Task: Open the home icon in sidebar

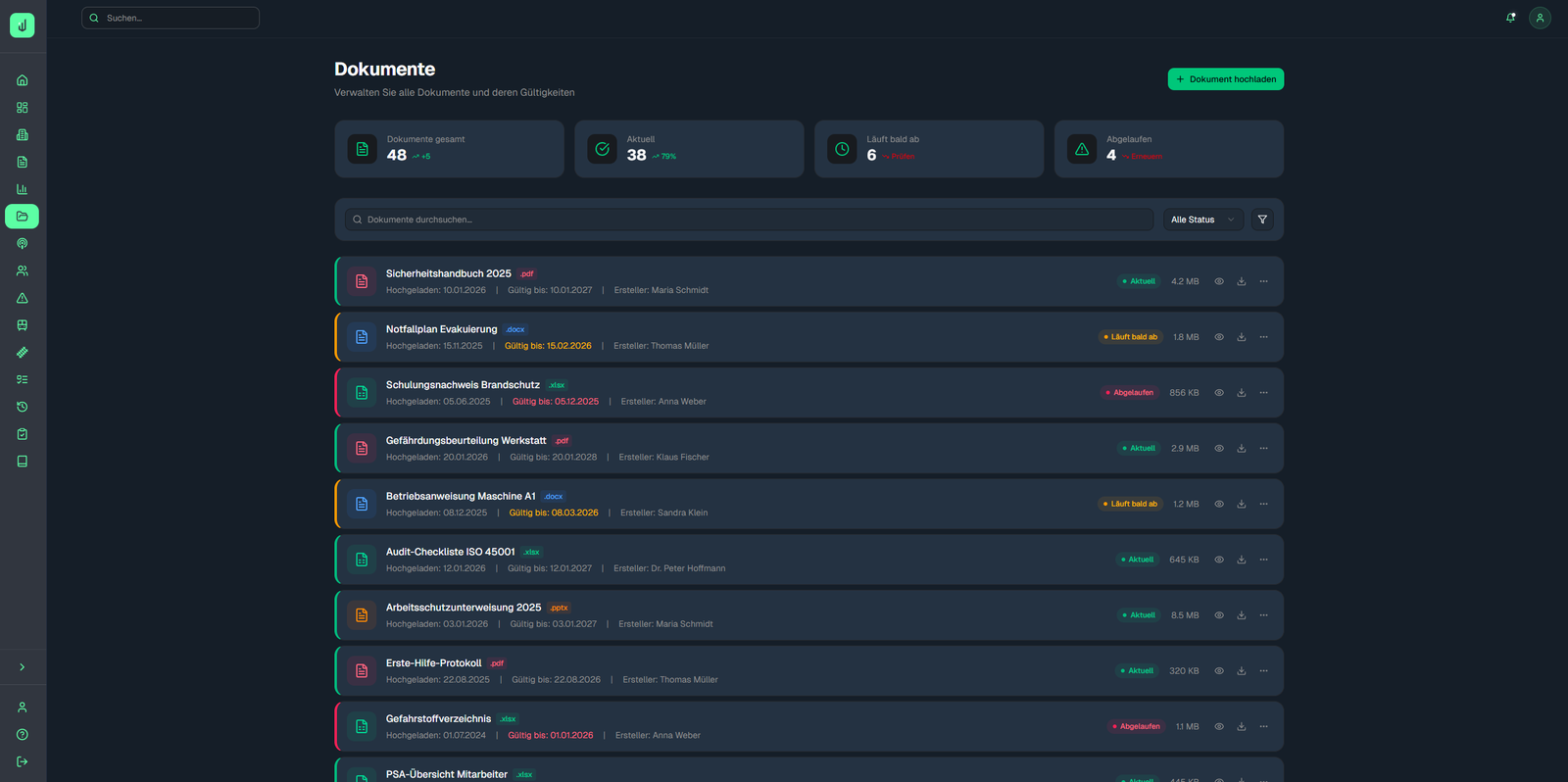Action: click(x=22, y=80)
